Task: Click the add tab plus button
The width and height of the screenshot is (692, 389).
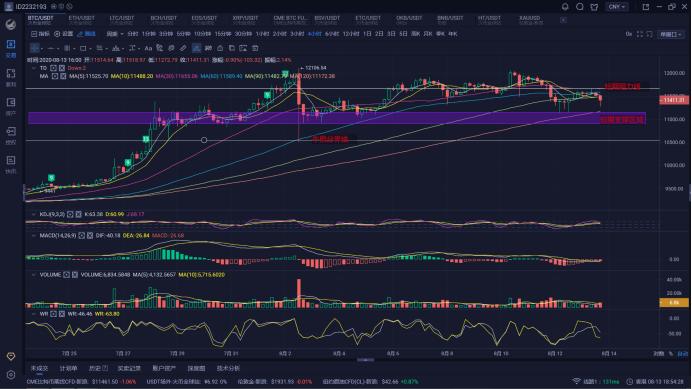Action: click(563, 20)
